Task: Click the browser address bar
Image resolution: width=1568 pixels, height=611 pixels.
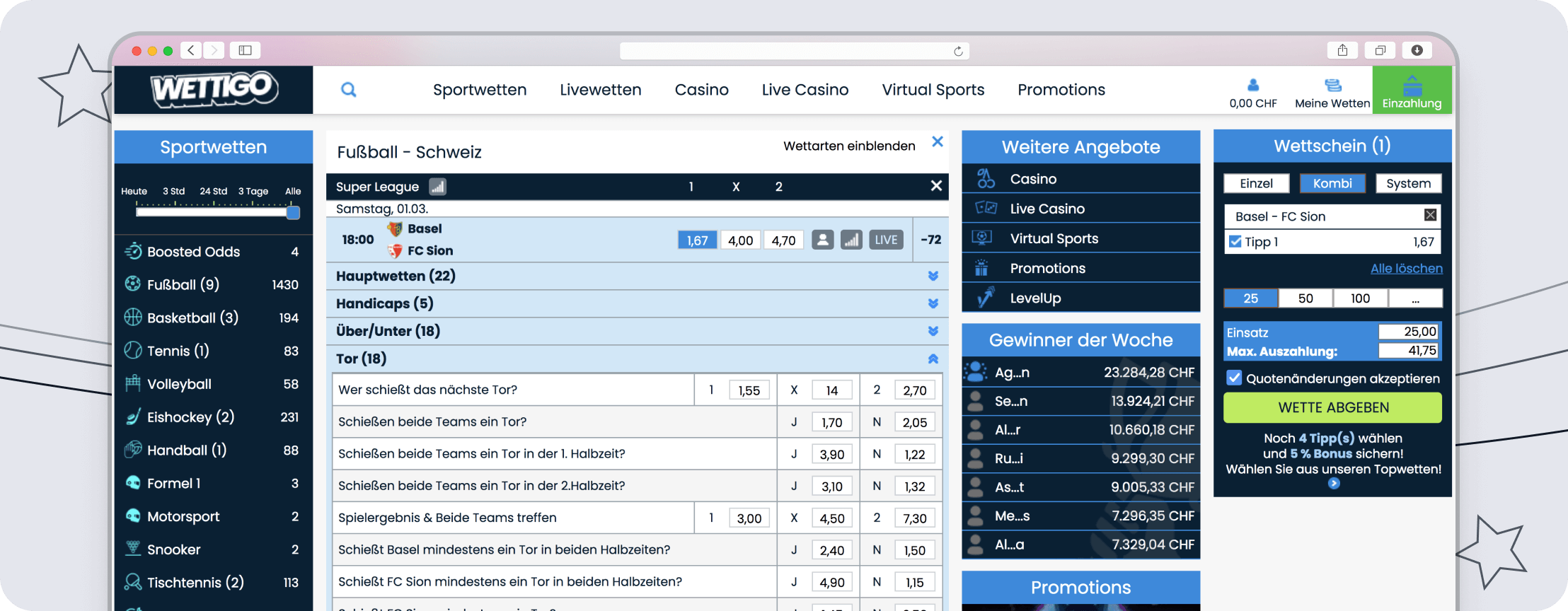Action: coord(795,51)
